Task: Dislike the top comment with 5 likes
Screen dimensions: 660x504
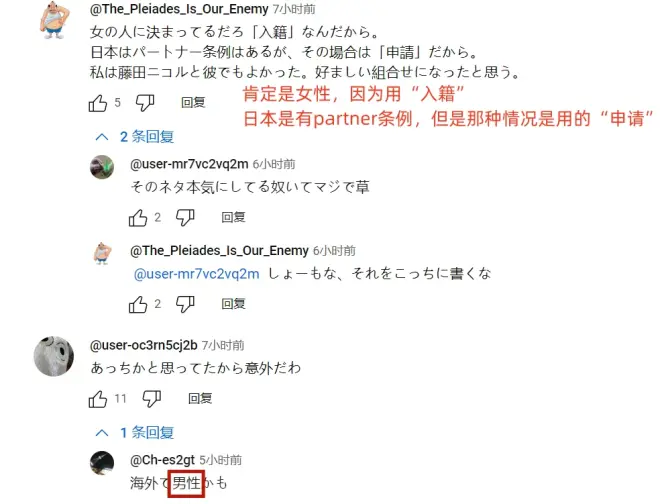Action: pos(145,103)
